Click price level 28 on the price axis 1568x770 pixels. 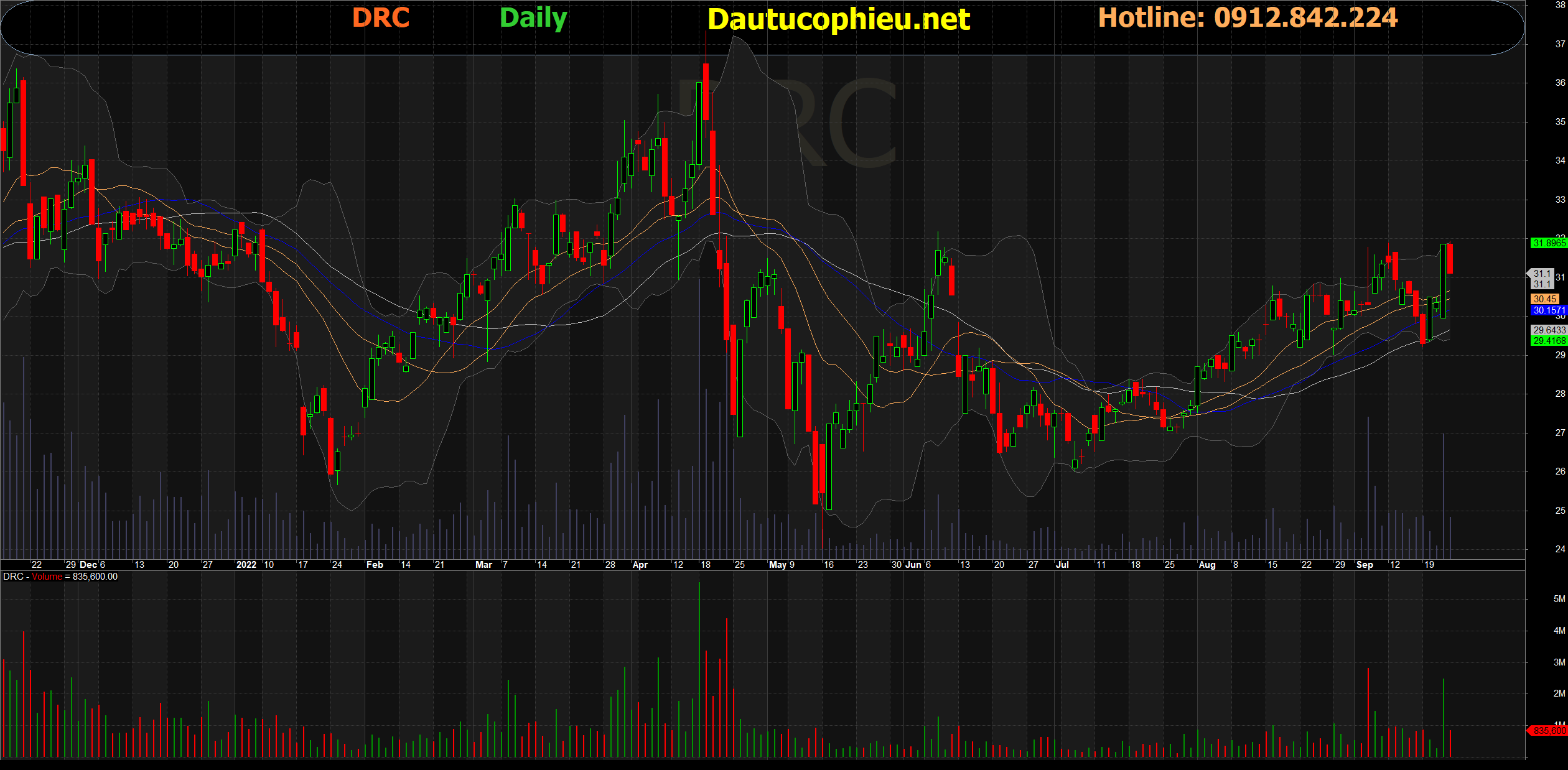click(x=1560, y=394)
